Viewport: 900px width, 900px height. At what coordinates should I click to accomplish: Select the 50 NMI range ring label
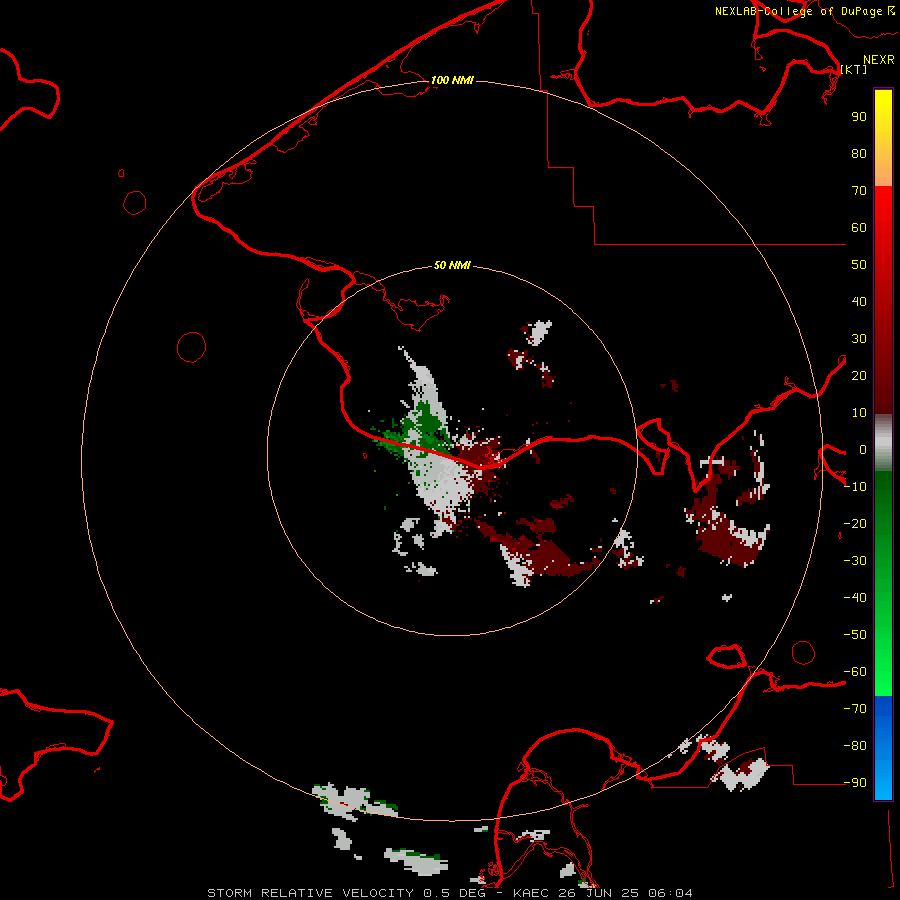tap(452, 265)
